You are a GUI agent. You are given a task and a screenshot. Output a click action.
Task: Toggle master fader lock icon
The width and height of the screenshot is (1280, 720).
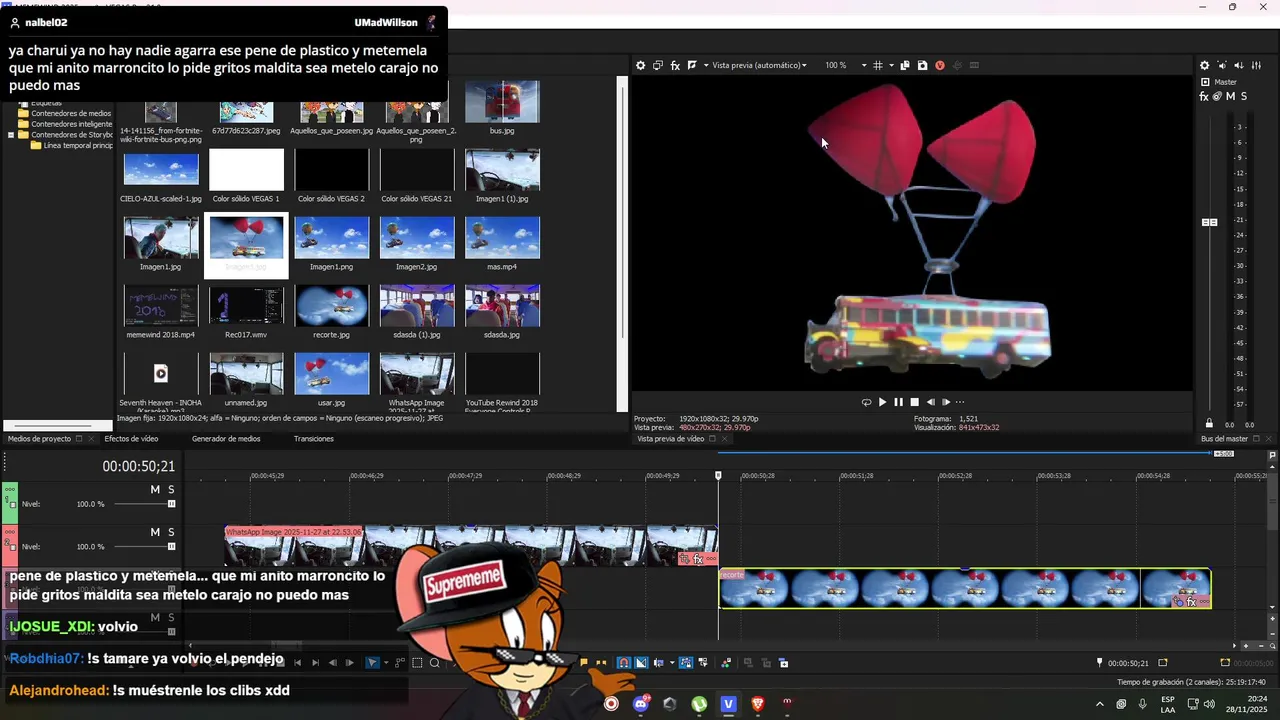point(1209,424)
